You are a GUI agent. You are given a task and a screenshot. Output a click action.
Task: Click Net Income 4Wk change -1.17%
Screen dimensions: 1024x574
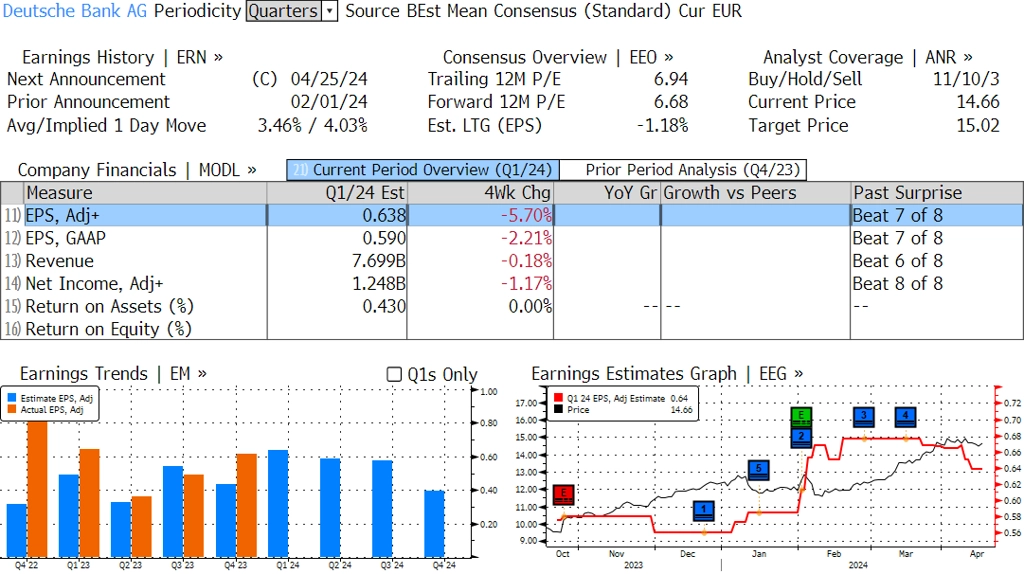pyautogui.click(x=526, y=284)
